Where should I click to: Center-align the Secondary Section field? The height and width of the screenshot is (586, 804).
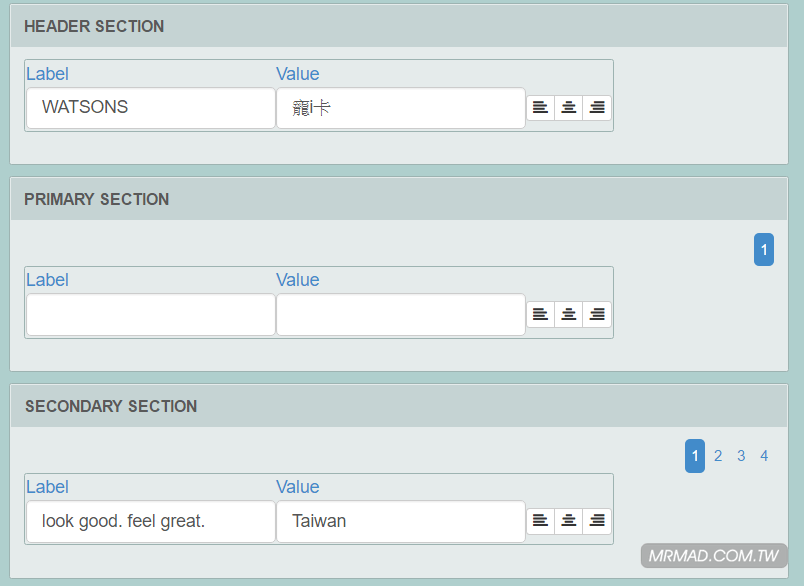click(569, 521)
